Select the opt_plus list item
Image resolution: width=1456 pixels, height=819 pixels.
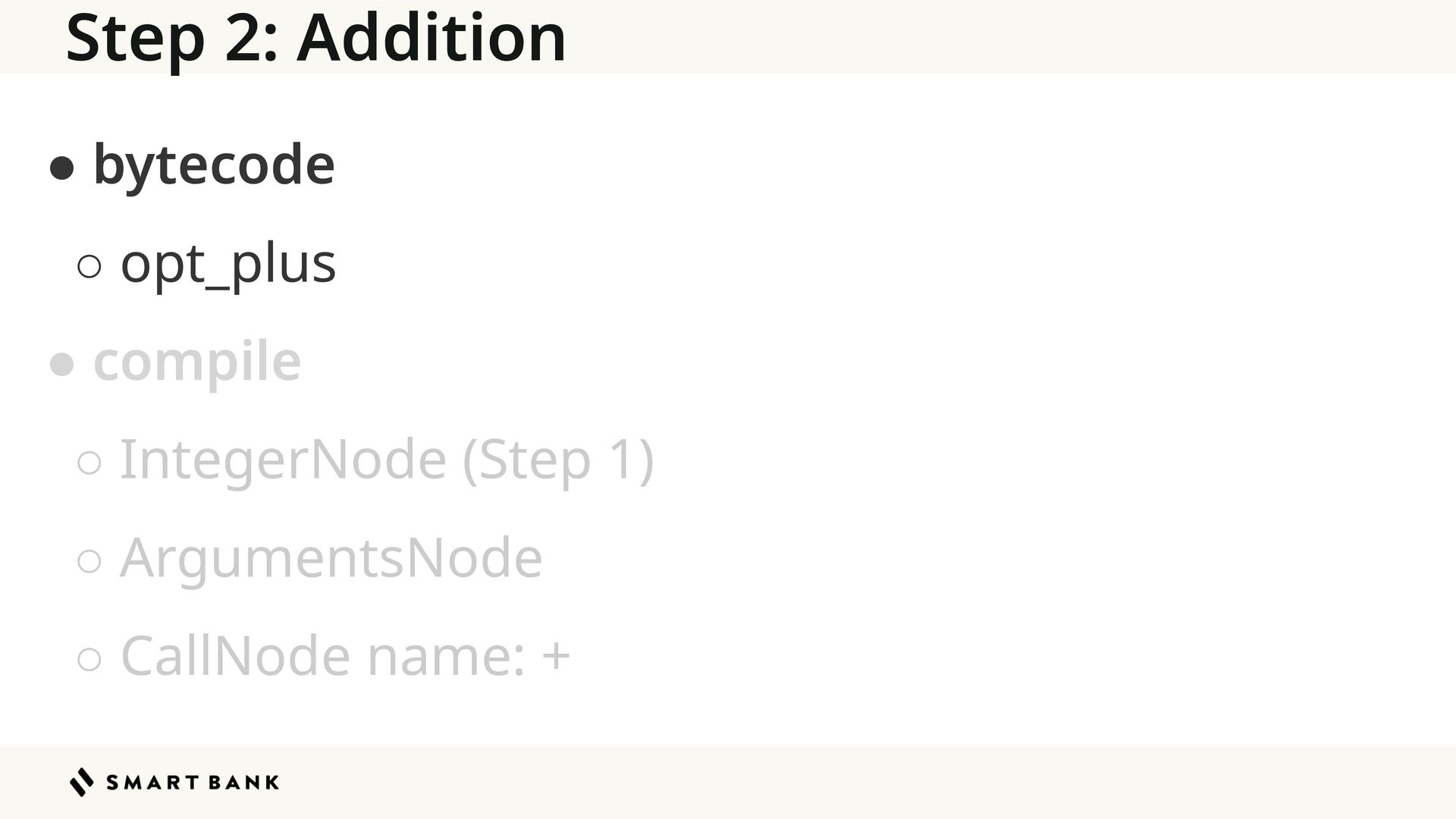(x=227, y=263)
